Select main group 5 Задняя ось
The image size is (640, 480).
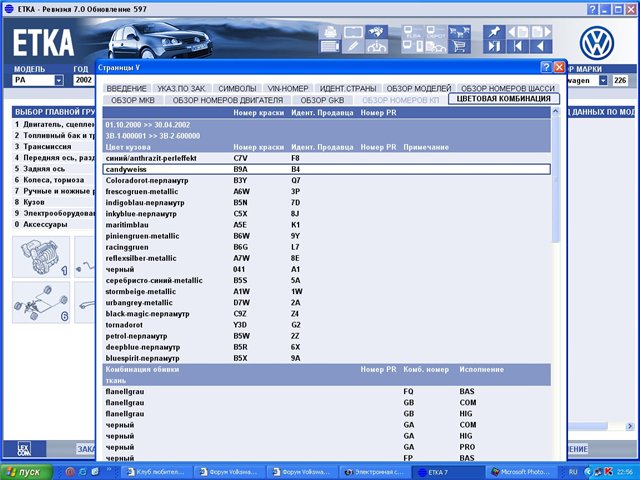click(54, 169)
